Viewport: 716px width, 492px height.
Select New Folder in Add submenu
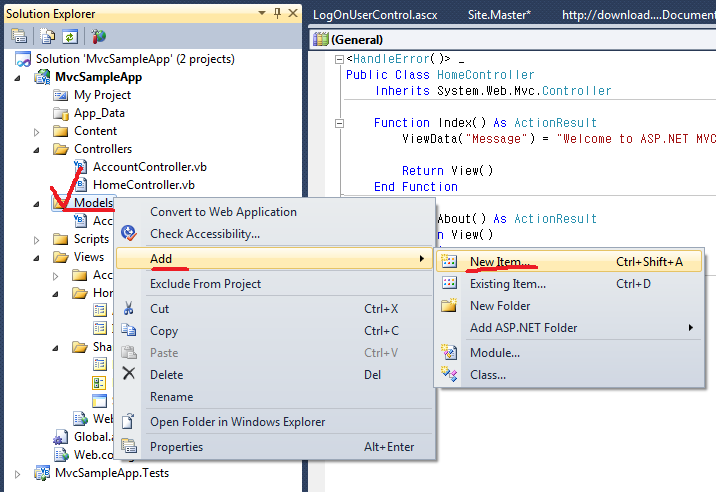[x=569, y=305]
